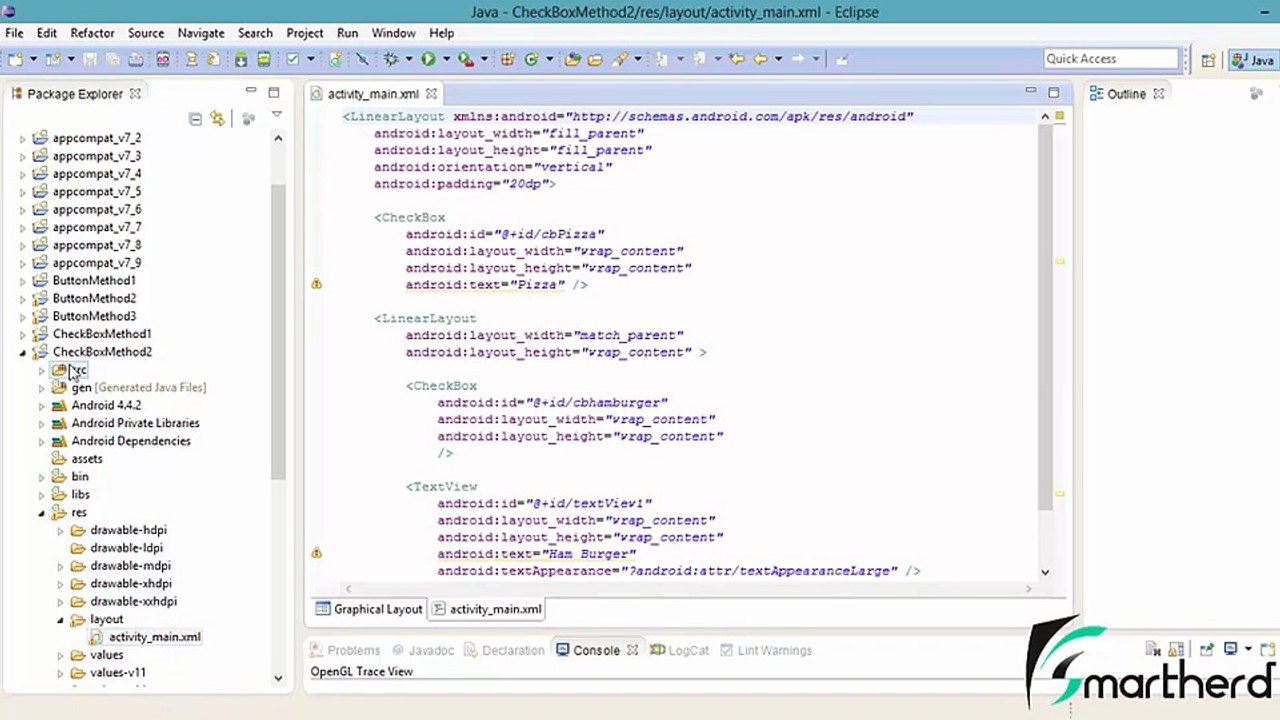Click the Open Type icon in toolbar

coord(573,59)
